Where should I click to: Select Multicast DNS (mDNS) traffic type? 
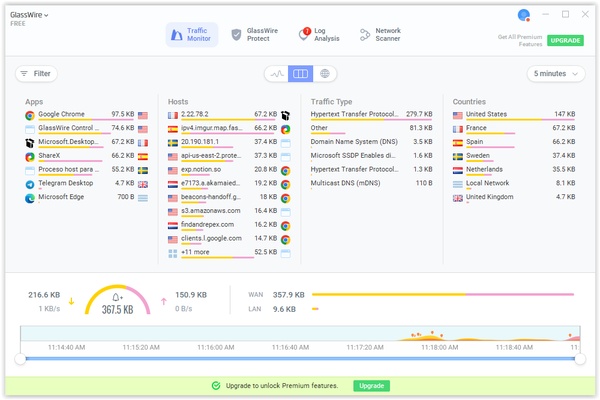[x=371, y=184]
